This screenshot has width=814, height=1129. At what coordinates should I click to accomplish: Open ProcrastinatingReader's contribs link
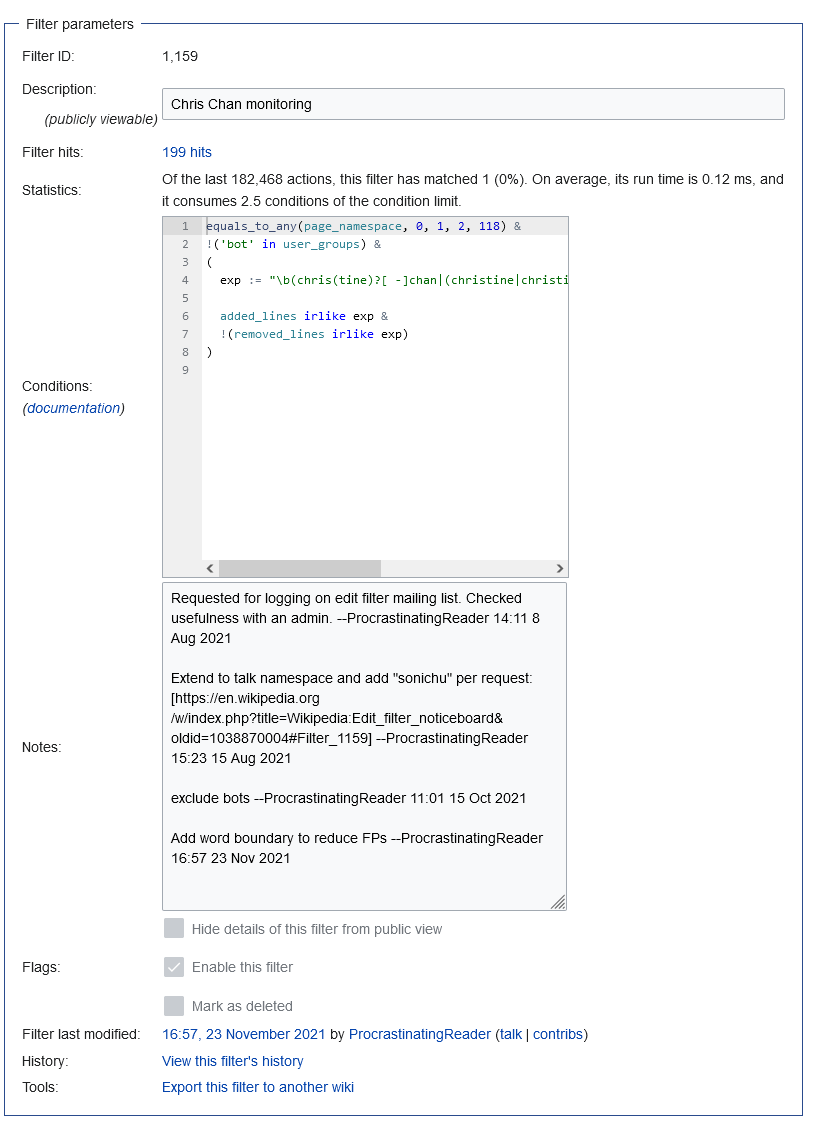coord(558,1034)
